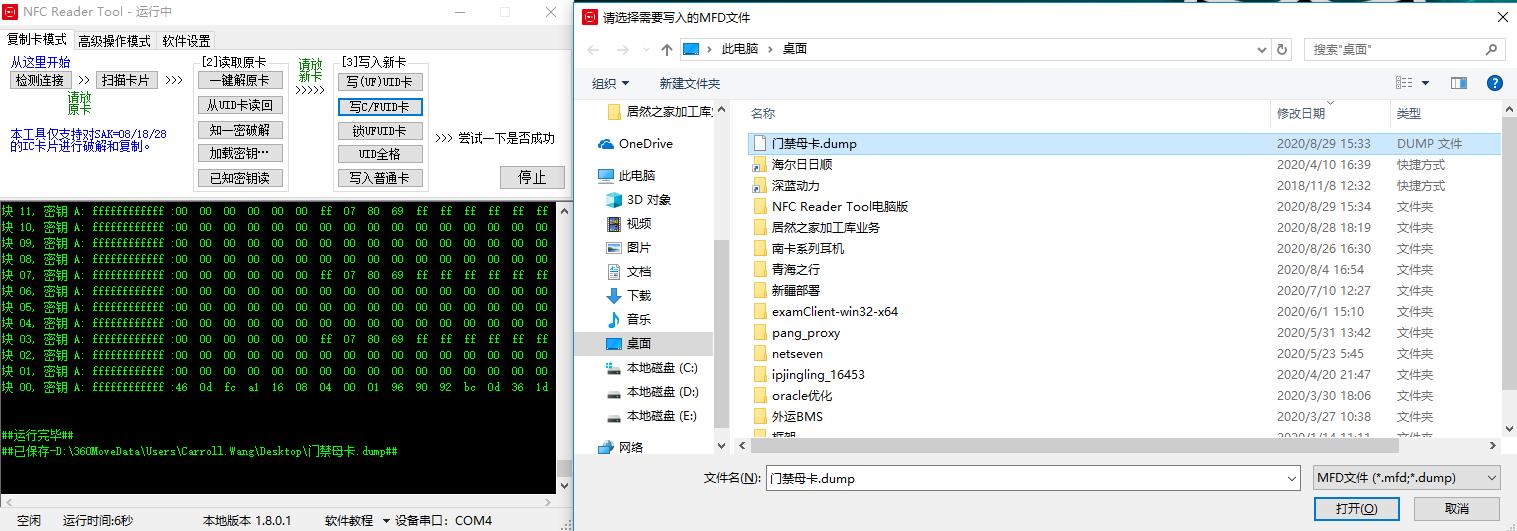Viewport: 1517px width, 531px height.
Task: Open the 文件名 combo box dropdown arrow
Action: [x=1291, y=478]
